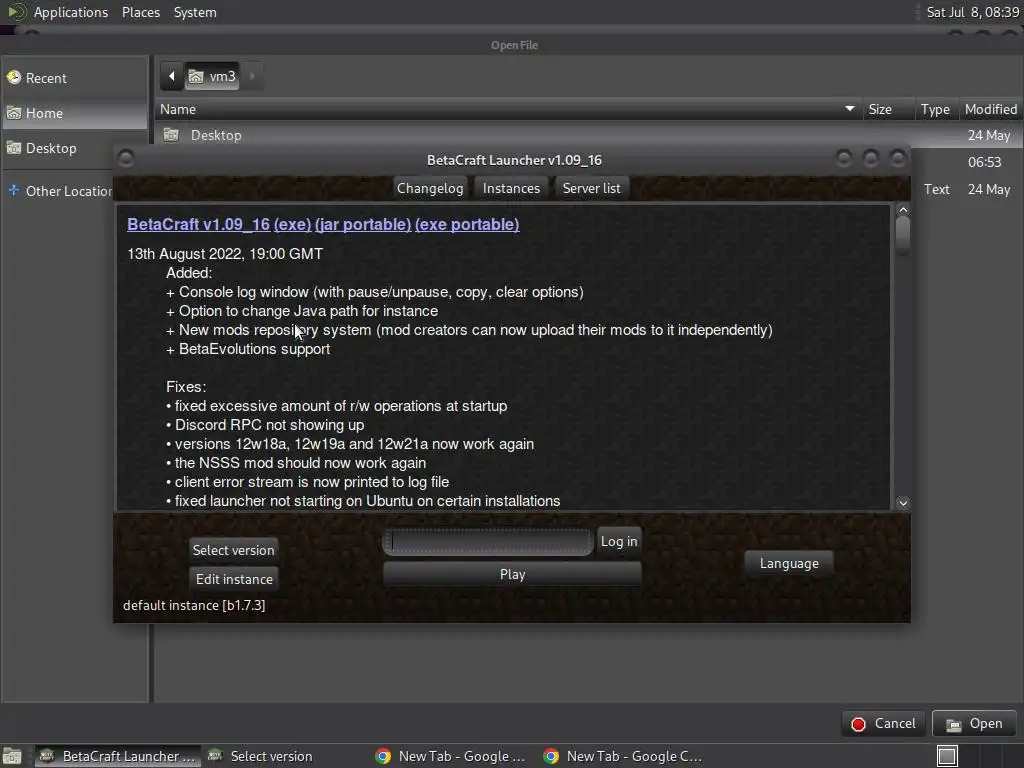Focus the username input field
1024x768 pixels.
[x=488, y=542]
